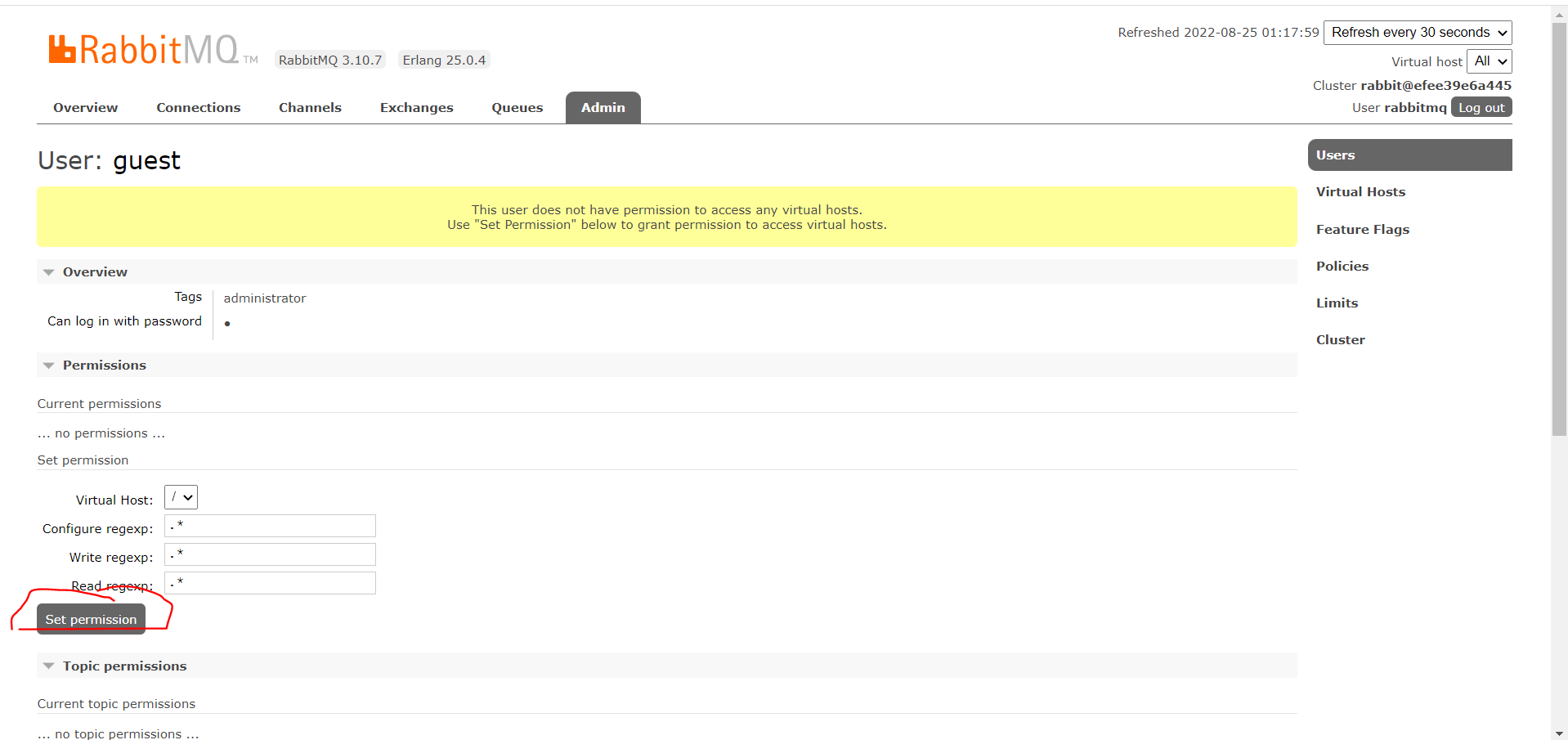Collapse the Permissions section

(666, 366)
